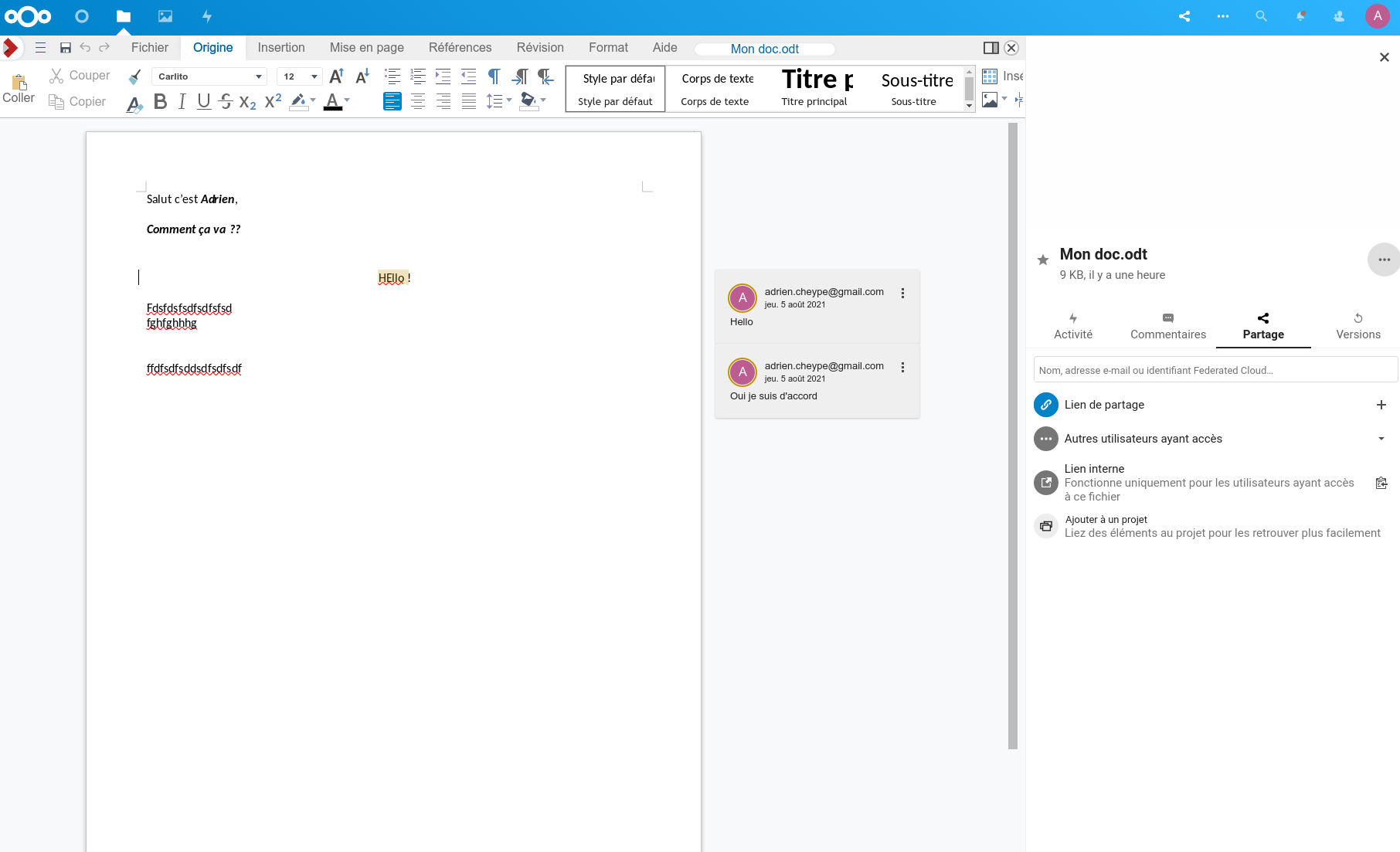The height and width of the screenshot is (852, 1400).
Task: Open the Commentaires sidebar tab
Action: pos(1168,327)
